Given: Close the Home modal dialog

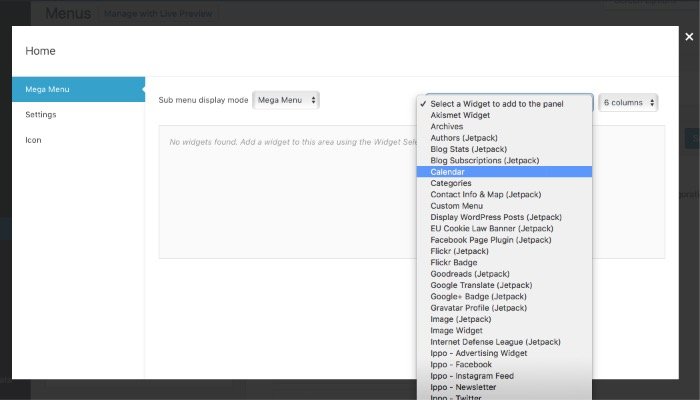Looking at the screenshot, I should 689,37.
